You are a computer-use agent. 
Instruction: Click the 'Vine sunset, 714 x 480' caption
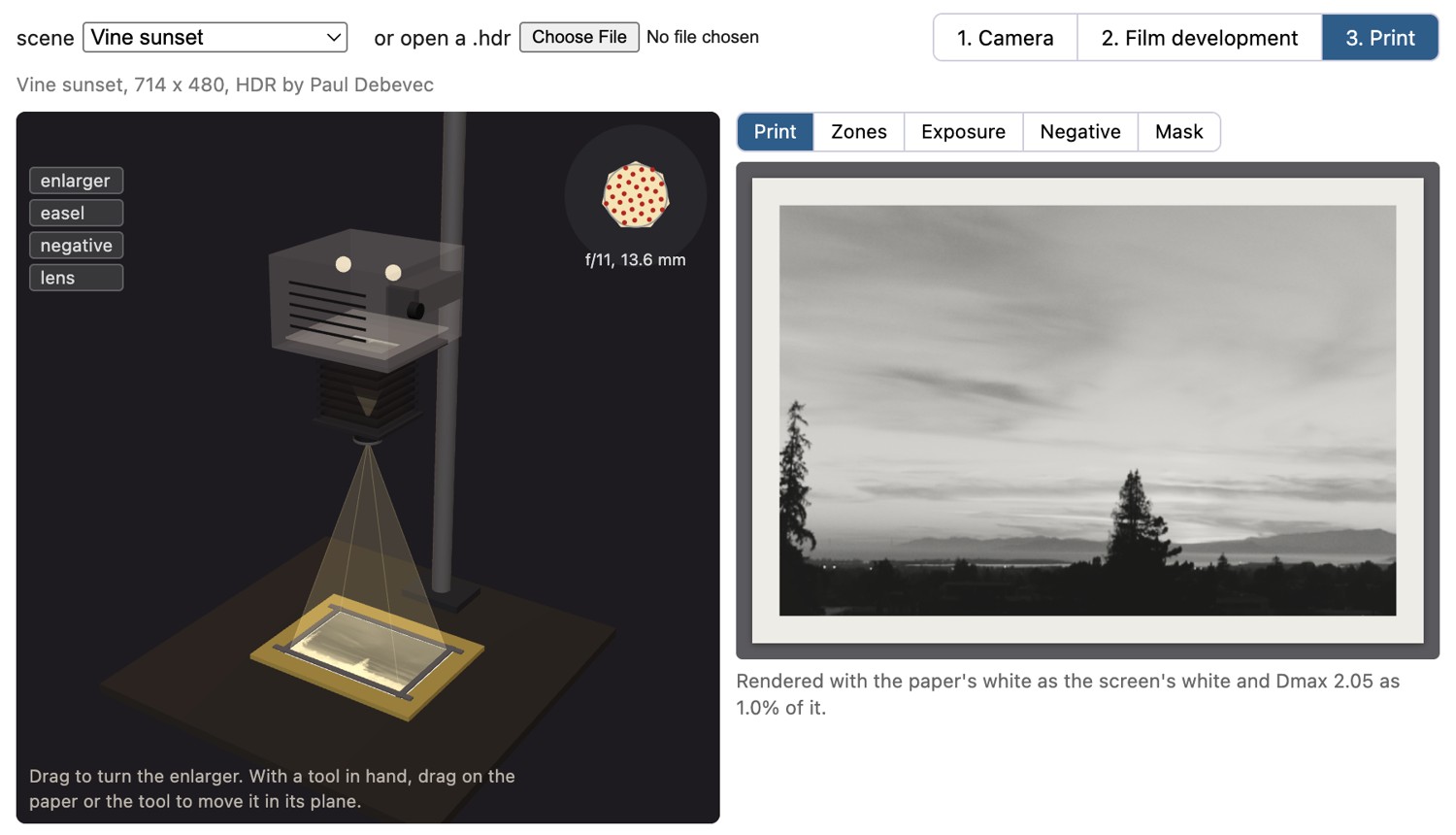[225, 84]
